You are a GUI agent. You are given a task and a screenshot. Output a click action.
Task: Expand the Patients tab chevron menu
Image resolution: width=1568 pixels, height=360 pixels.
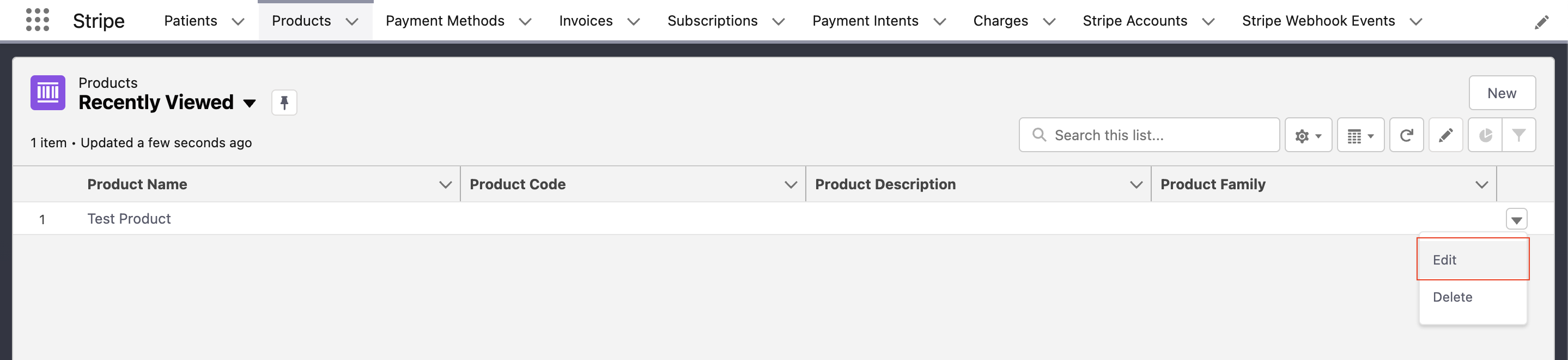click(238, 22)
